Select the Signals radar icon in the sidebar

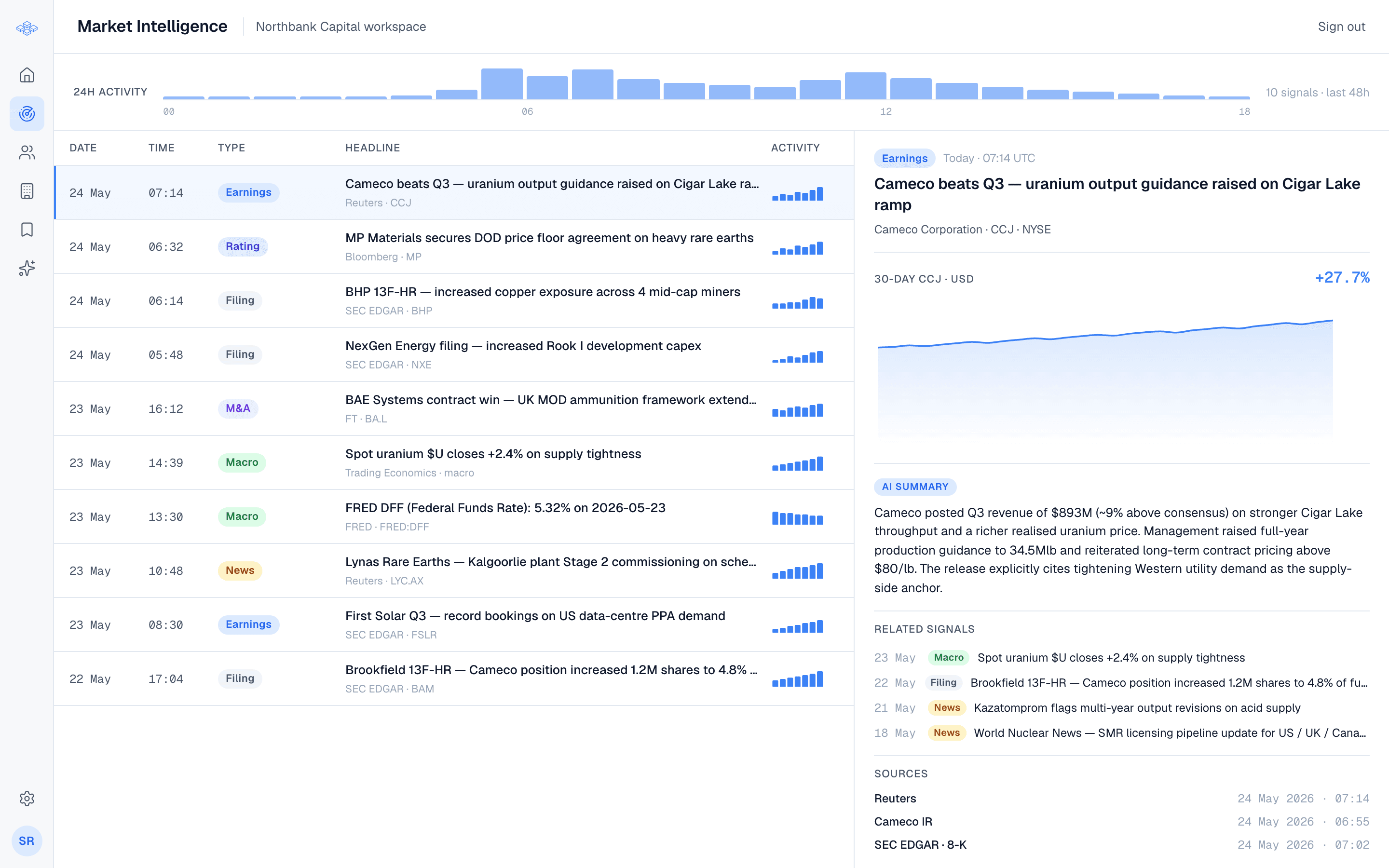pyautogui.click(x=27, y=114)
